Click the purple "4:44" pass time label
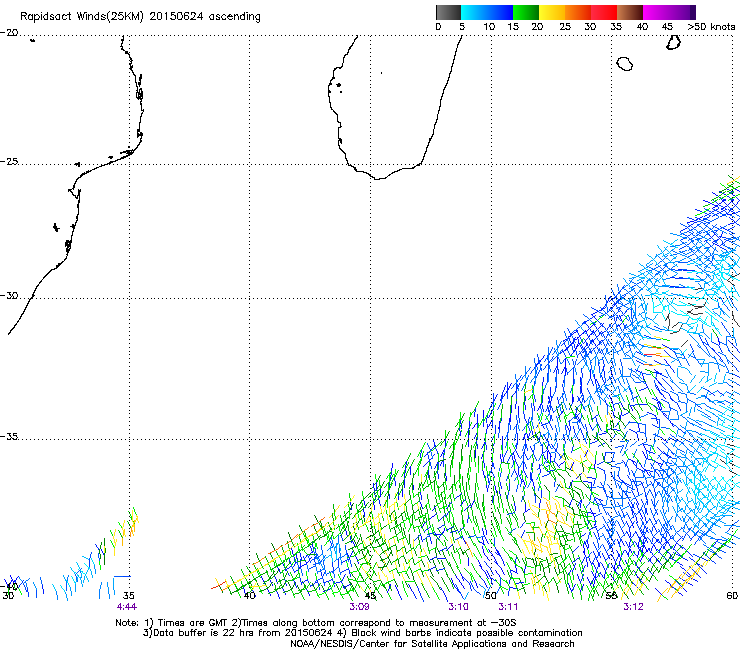Screen dimensions: 740x650 click(x=127, y=607)
